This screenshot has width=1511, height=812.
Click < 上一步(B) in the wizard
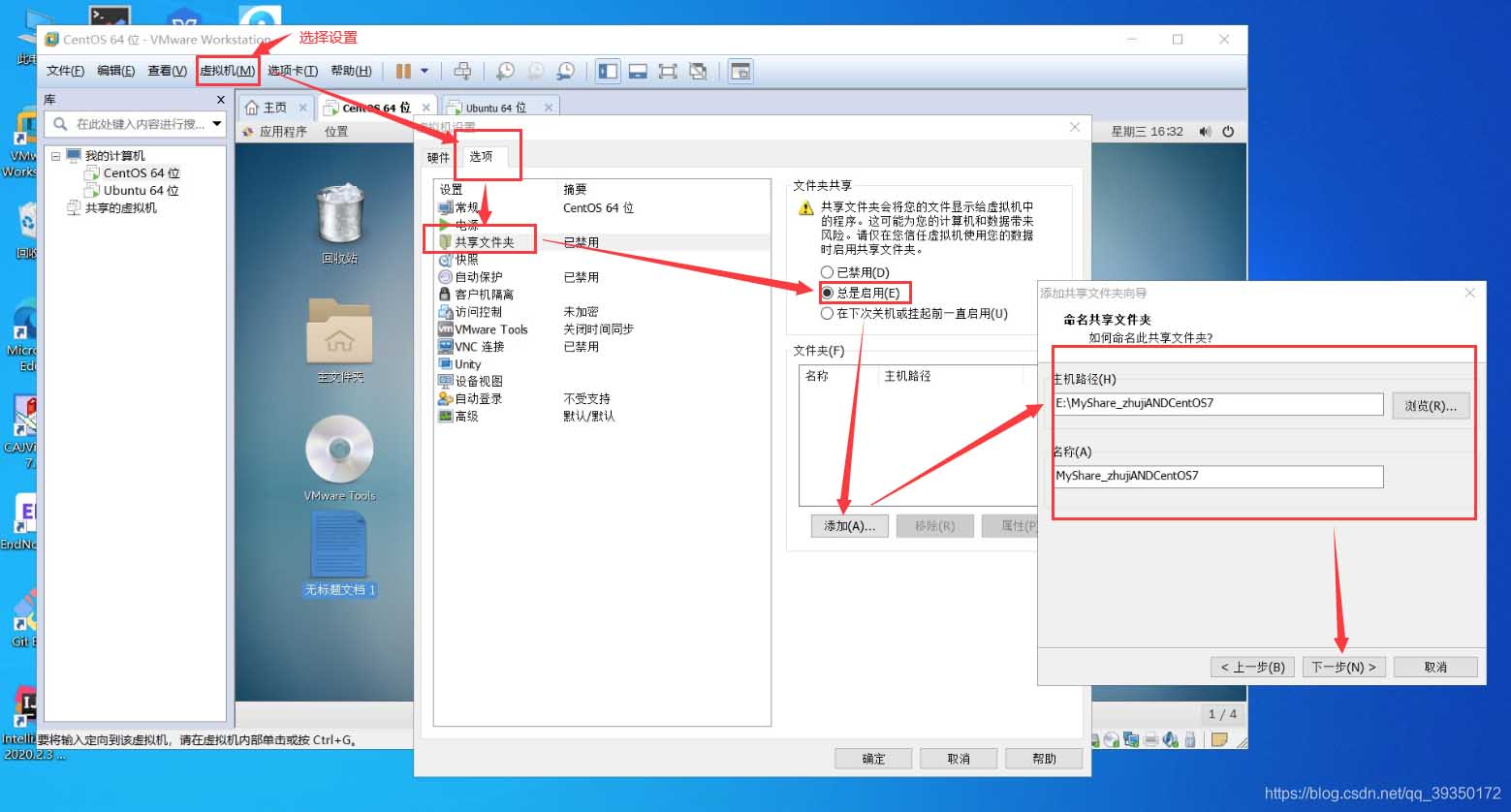(x=1252, y=667)
